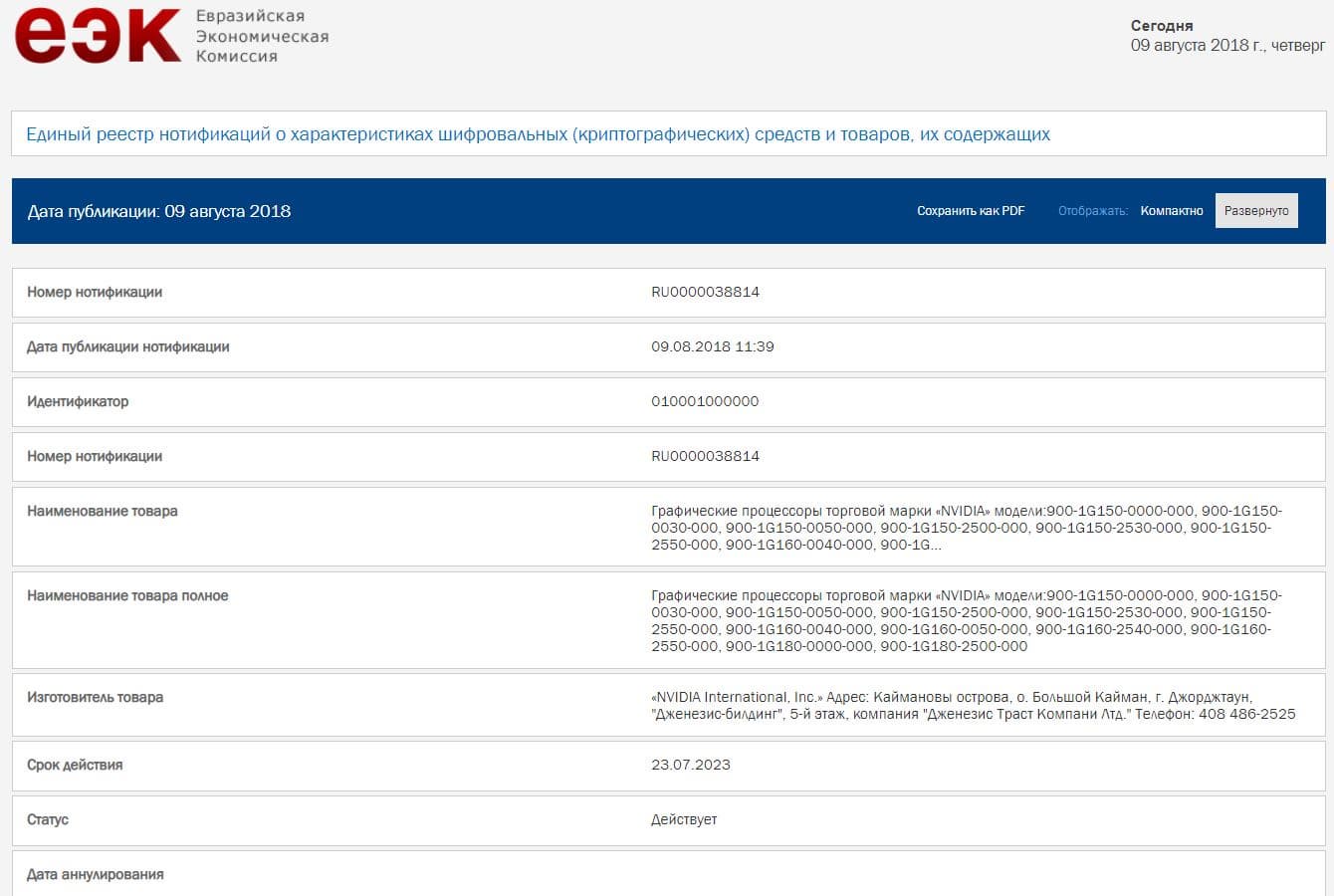
Task: Click the Евразийская Экономическая Комиссия title text
Action: click(262, 36)
